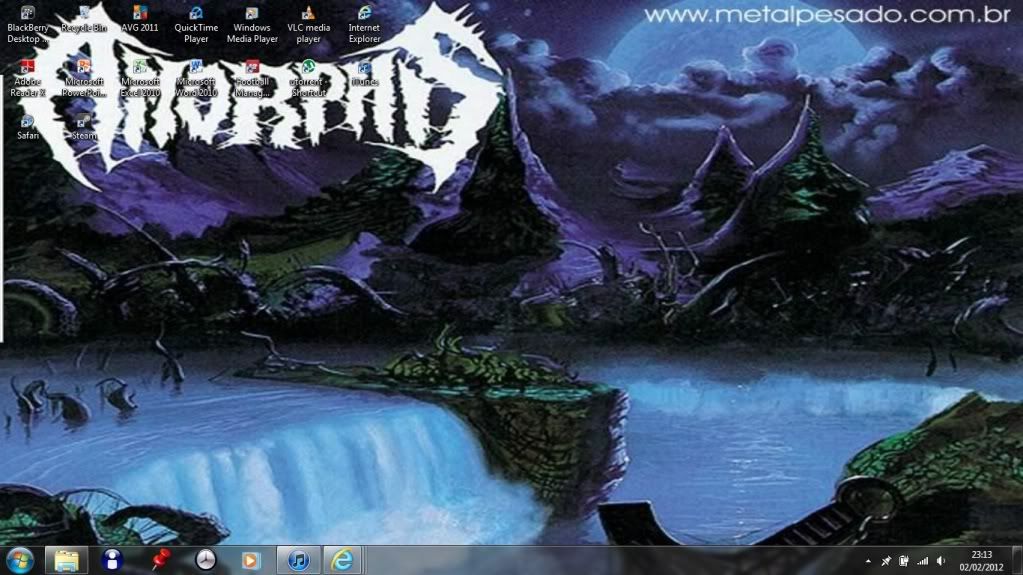Click the clock icon in taskbar

[206, 560]
